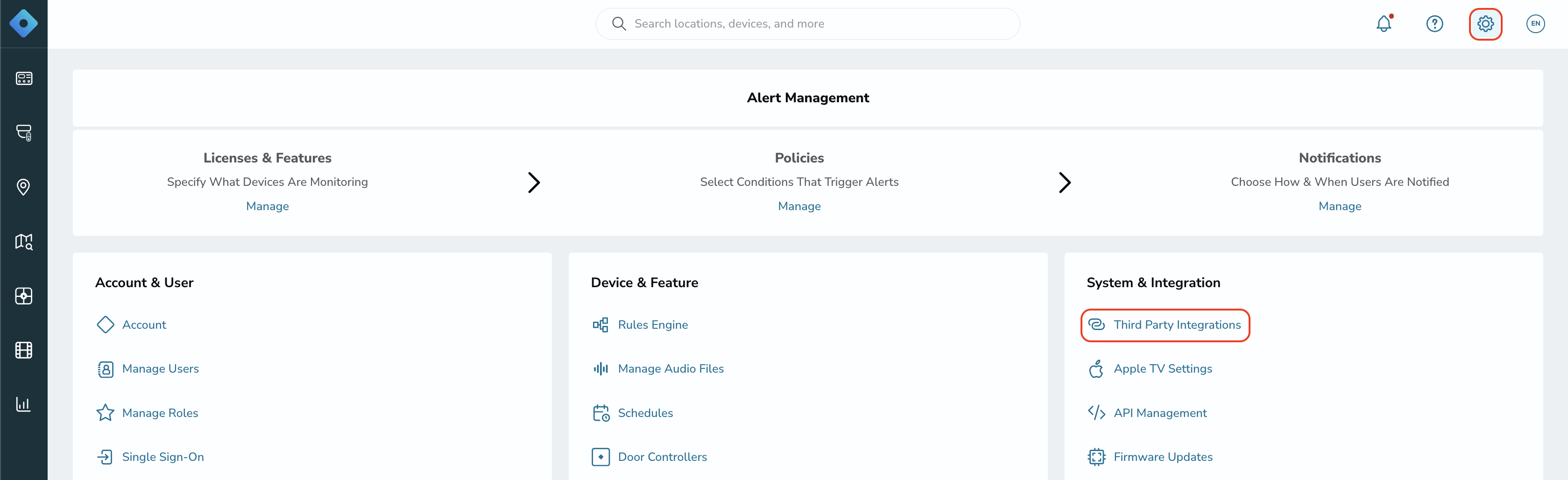Select the cameras/devices icon in the sidebar
This screenshot has height=480, width=1568.
pyautogui.click(x=24, y=133)
